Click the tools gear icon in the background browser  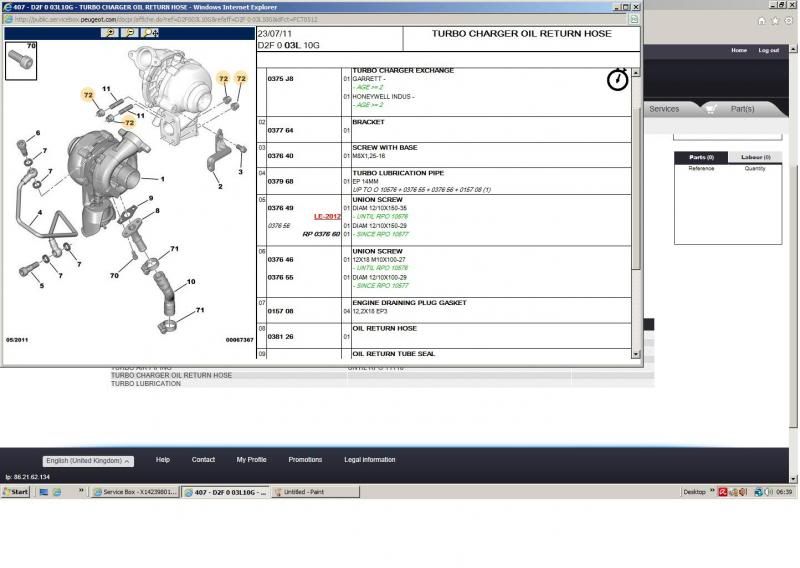click(789, 20)
